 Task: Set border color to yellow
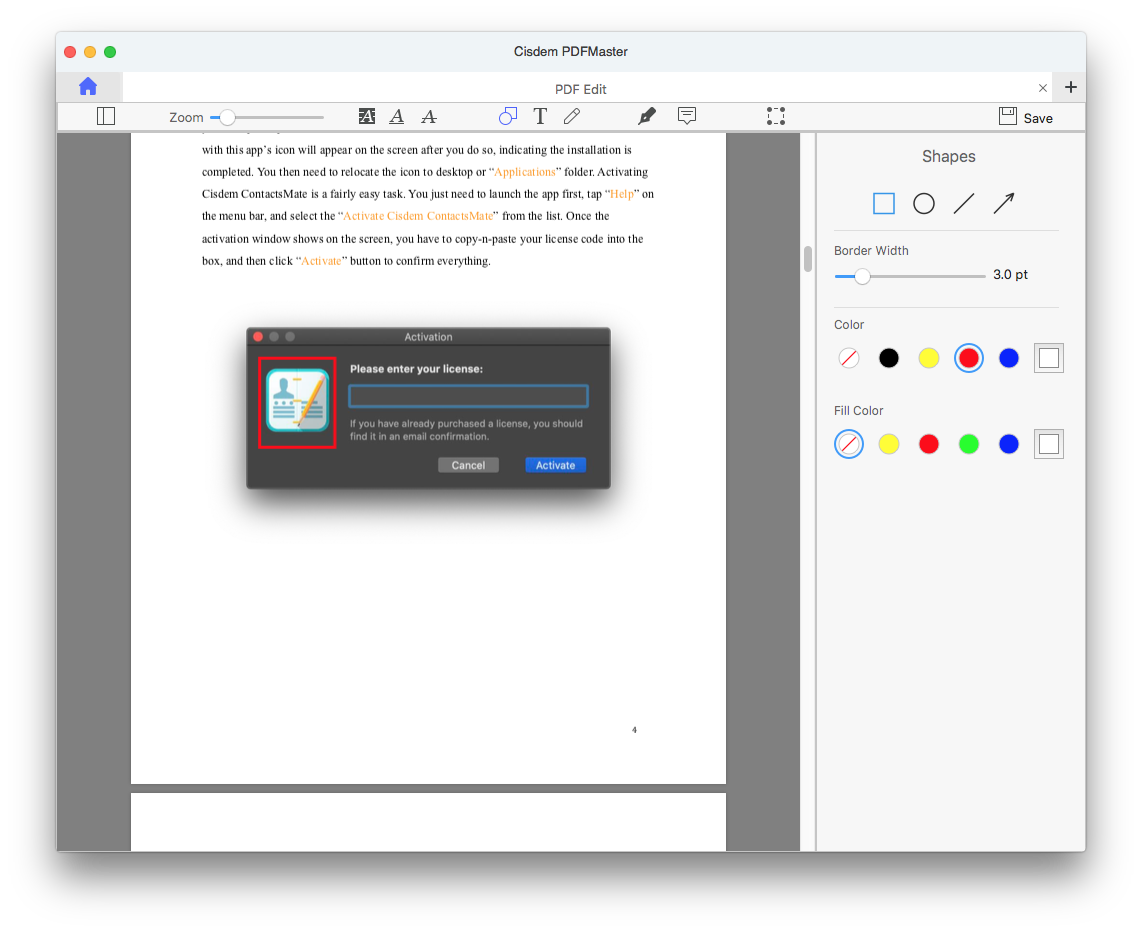(x=929, y=358)
